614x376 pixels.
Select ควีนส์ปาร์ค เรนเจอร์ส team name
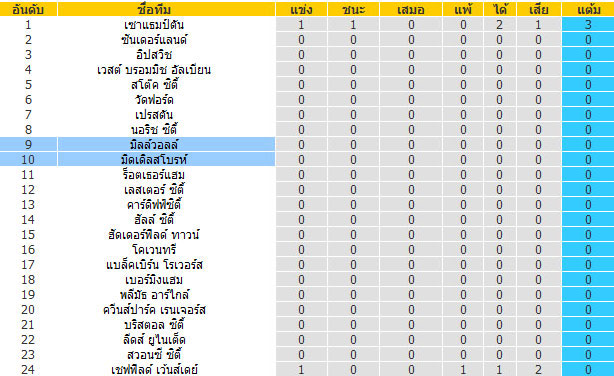tap(154, 310)
